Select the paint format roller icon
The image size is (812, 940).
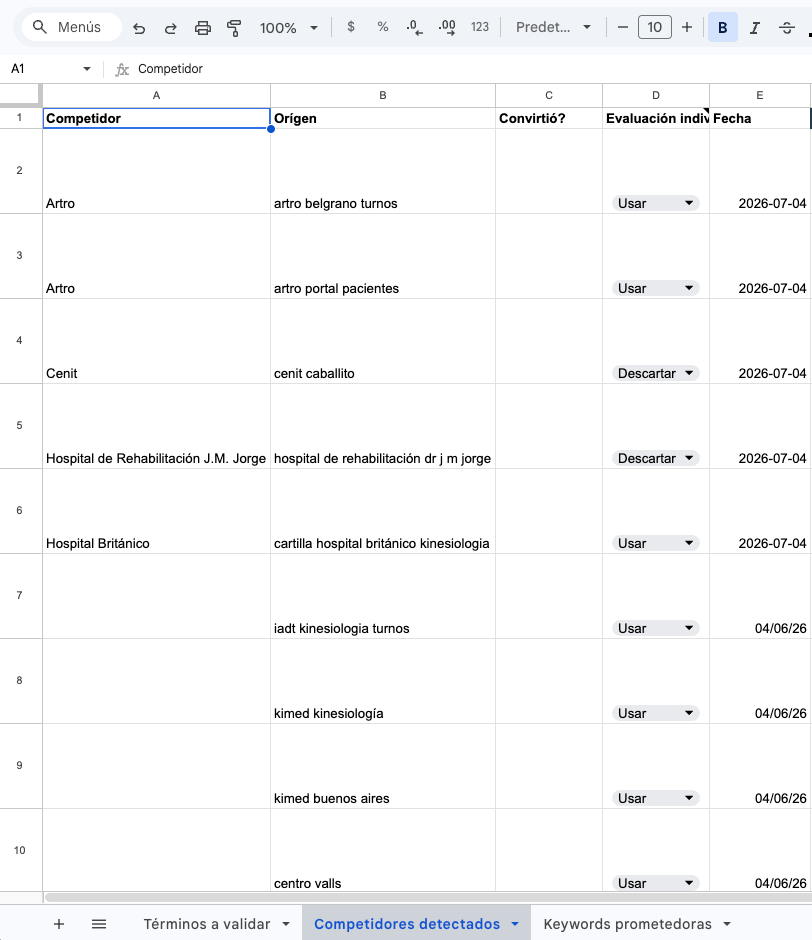(x=234, y=28)
